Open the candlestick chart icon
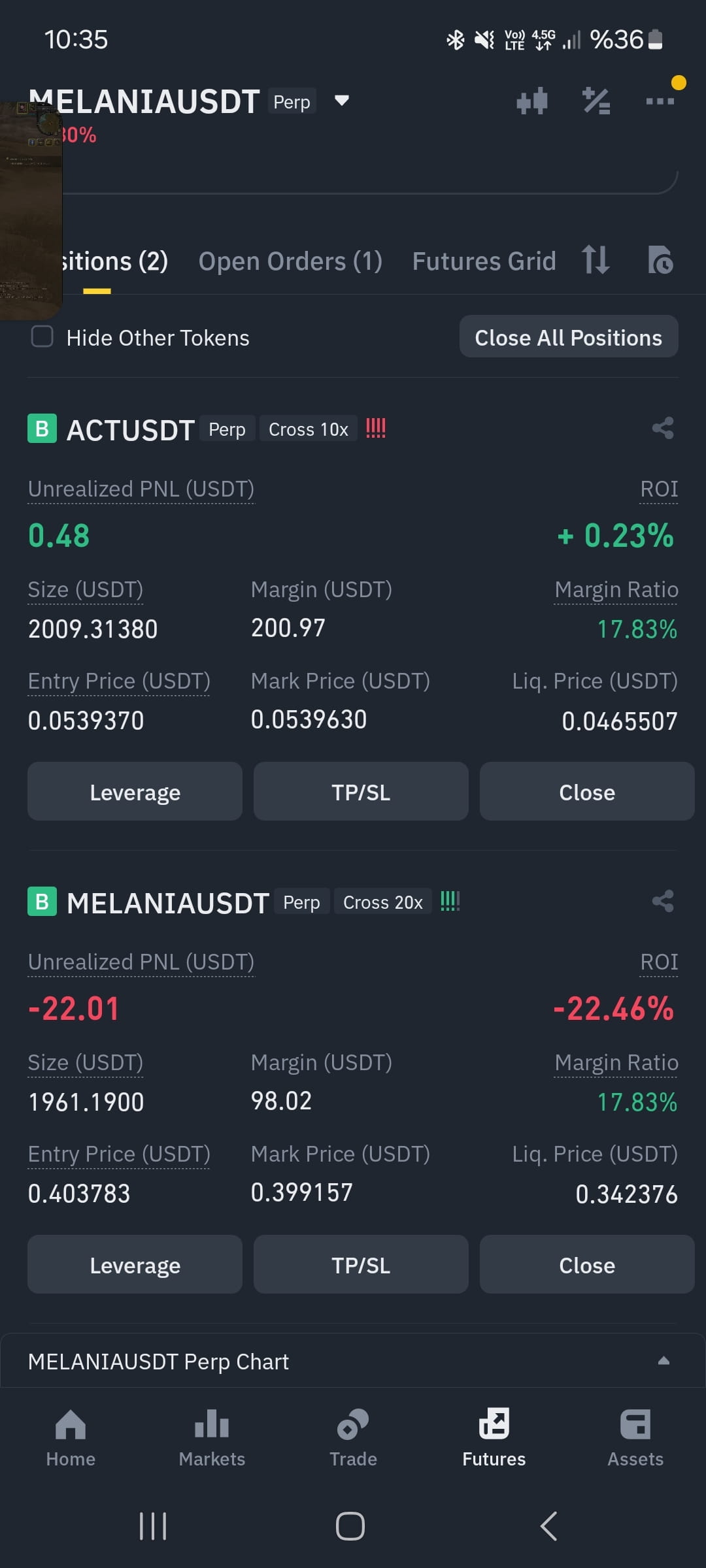Image resolution: width=706 pixels, height=1568 pixels. [531, 101]
